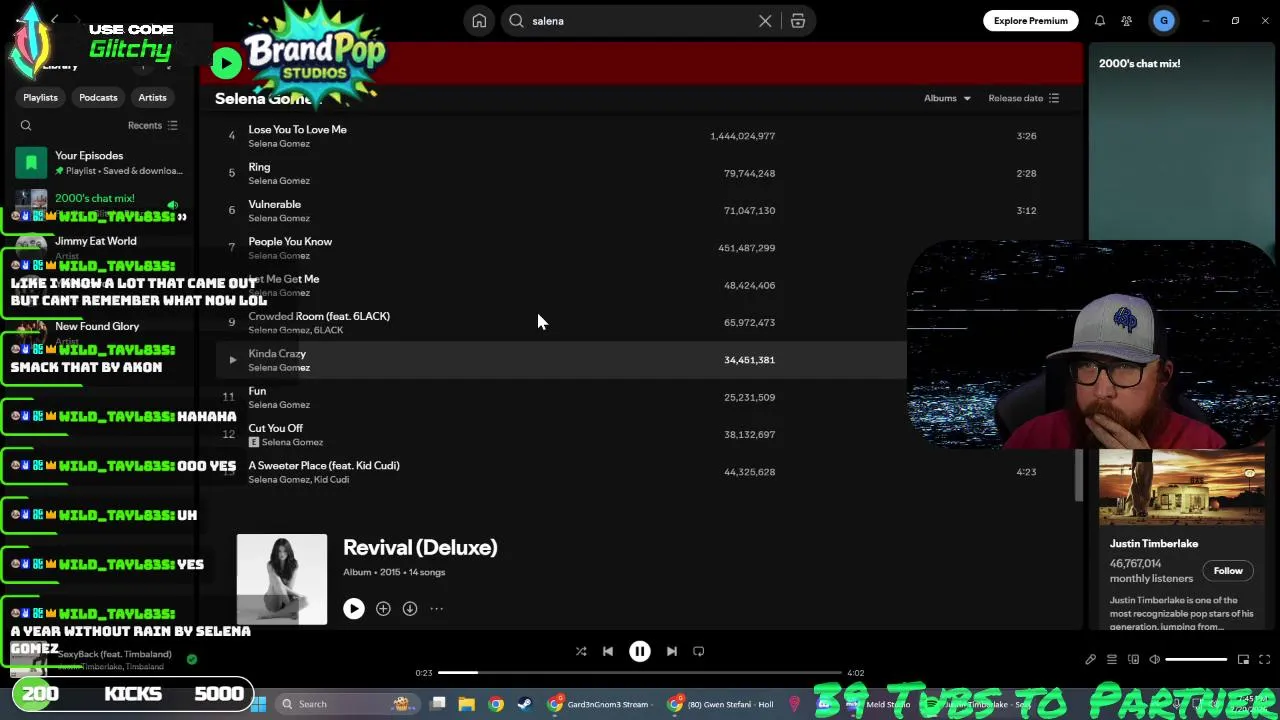Open the Friend Activity icon

pyautogui.click(x=1126, y=21)
